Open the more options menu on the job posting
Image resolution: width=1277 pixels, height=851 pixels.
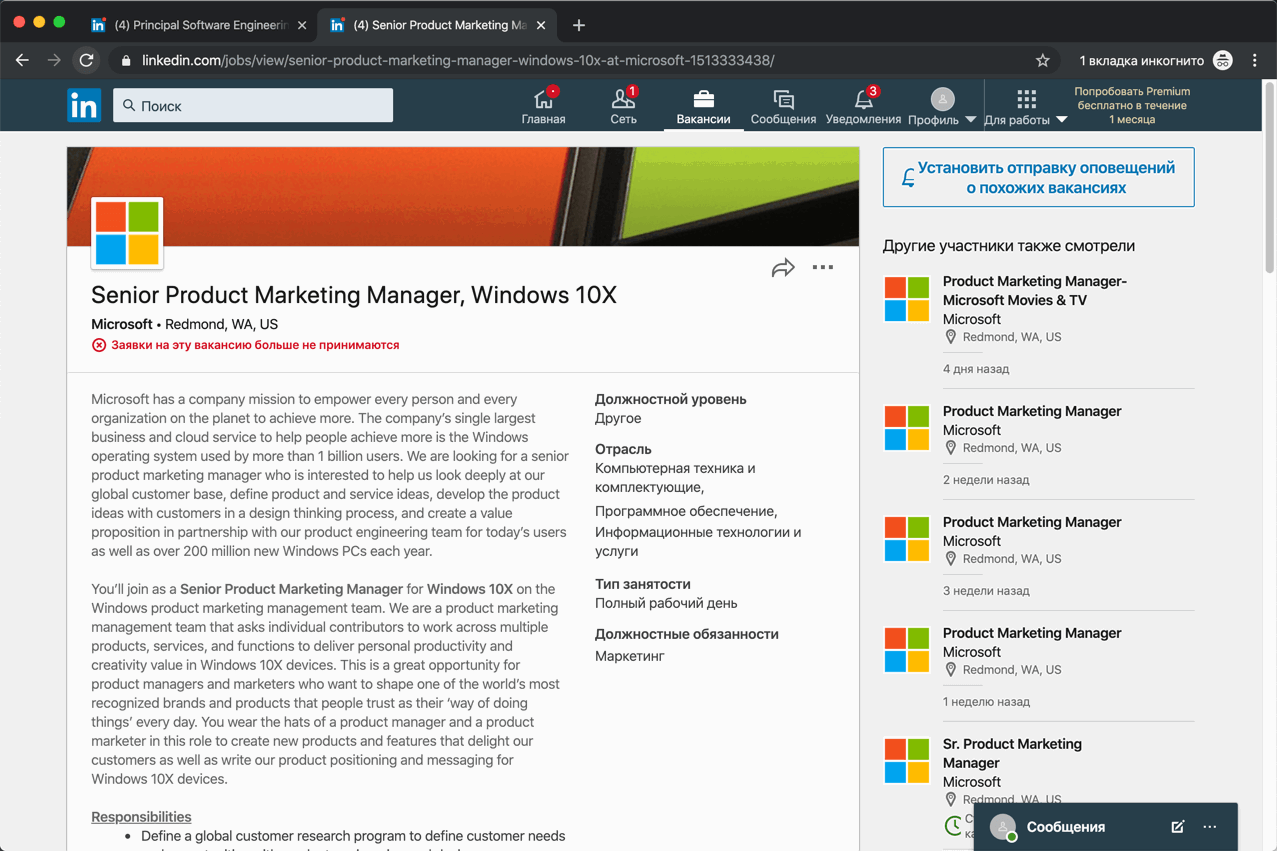pyautogui.click(x=822, y=267)
